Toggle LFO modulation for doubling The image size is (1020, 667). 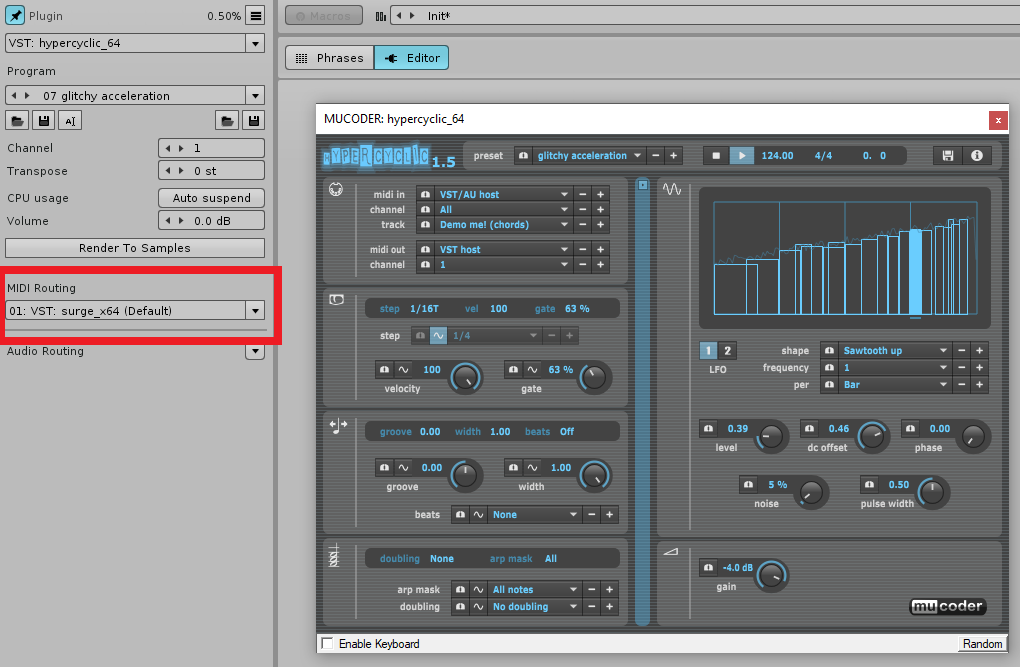tap(478, 606)
